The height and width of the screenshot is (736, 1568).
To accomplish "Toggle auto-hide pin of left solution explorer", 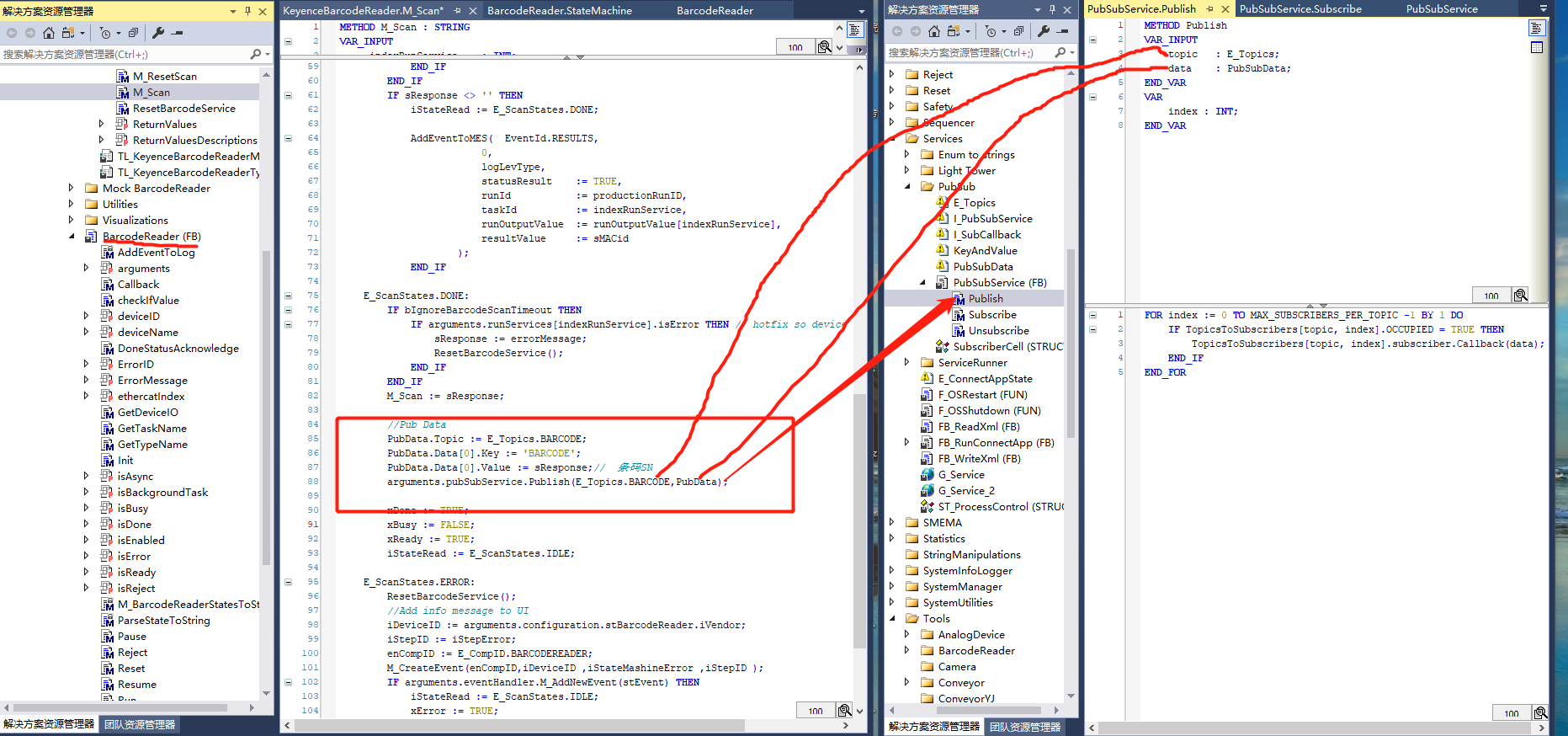I will (247, 11).
